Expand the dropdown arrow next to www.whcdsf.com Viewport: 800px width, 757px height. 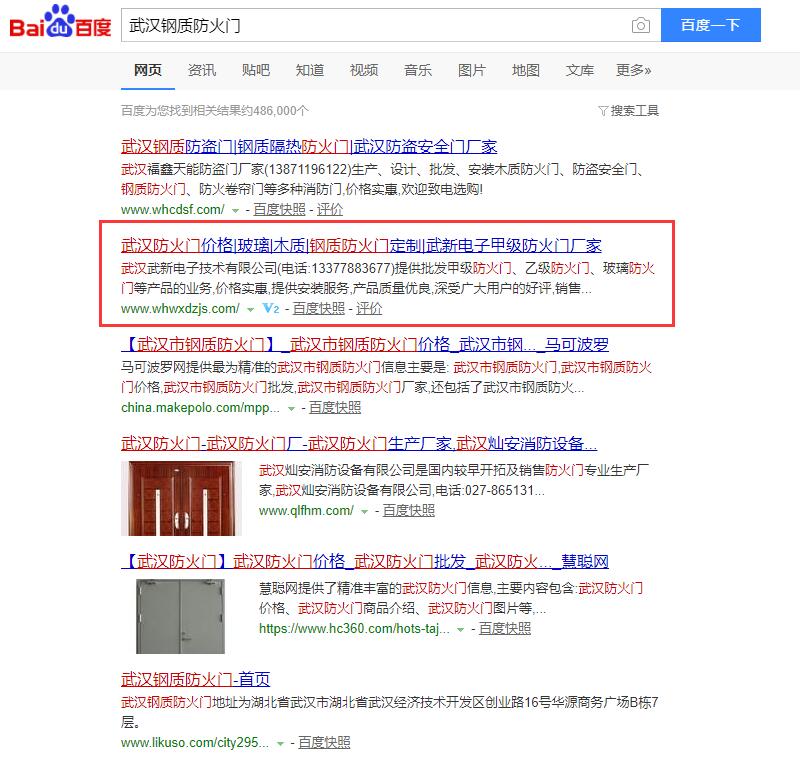point(233,210)
